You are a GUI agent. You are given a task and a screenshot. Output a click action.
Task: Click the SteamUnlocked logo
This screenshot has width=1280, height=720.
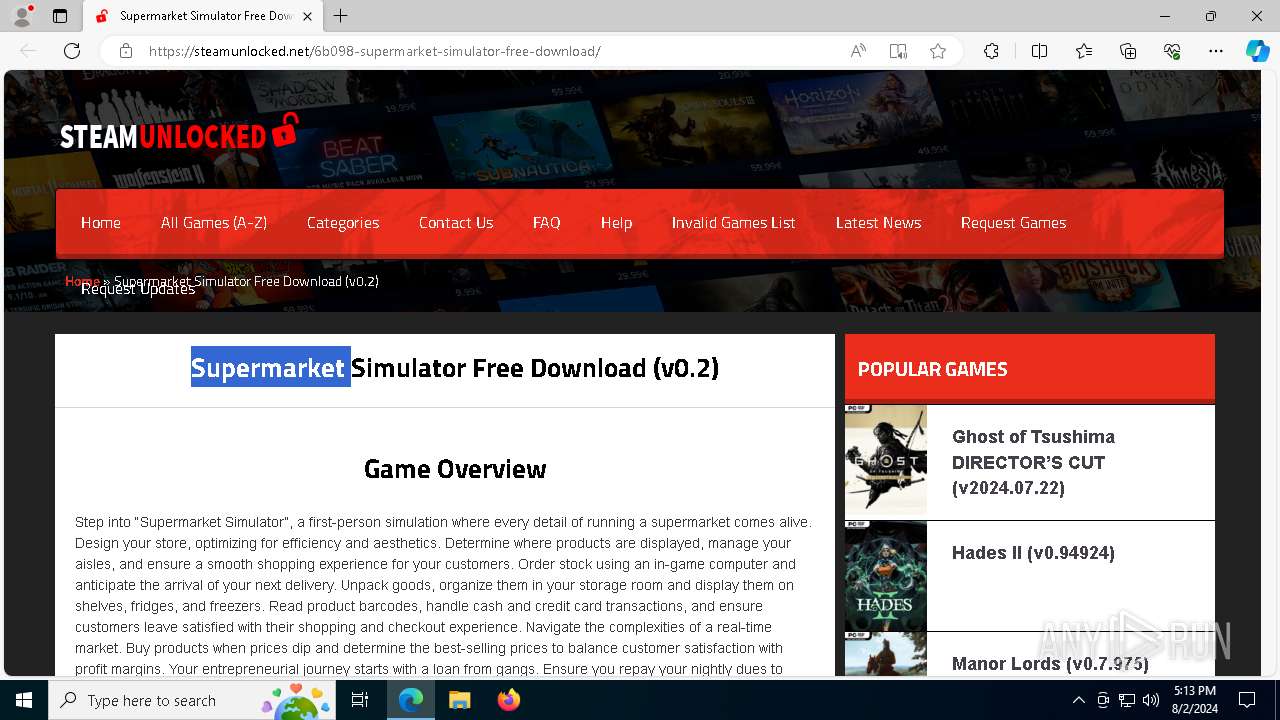179,134
